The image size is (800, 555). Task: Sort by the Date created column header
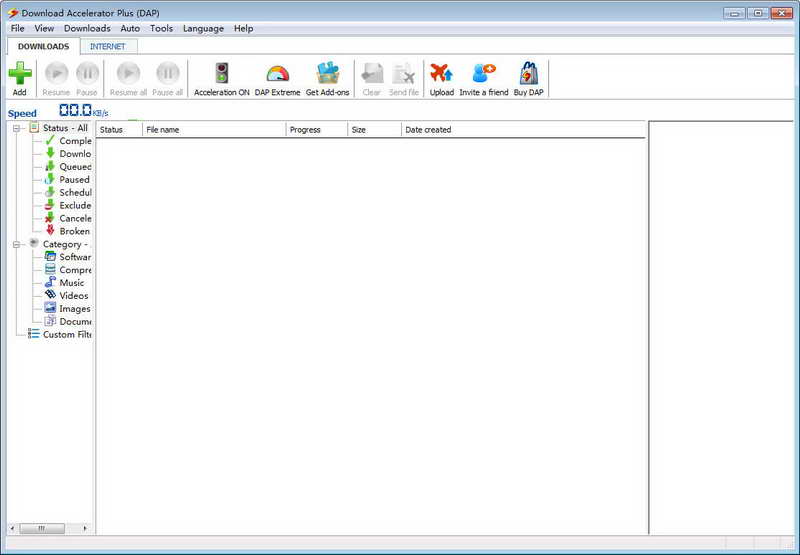(x=523, y=130)
